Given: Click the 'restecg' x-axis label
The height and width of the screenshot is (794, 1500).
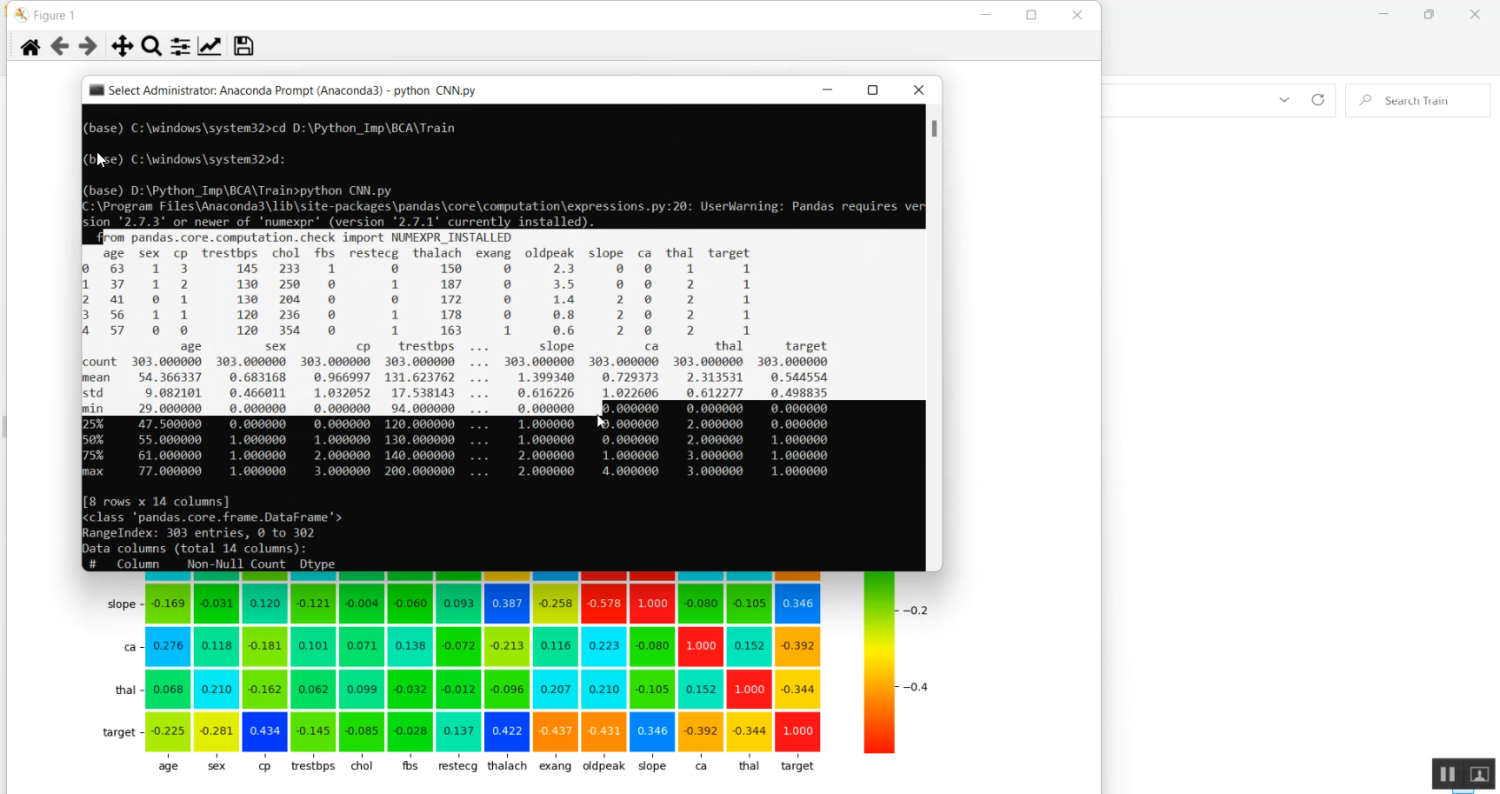Looking at the screenshot, I should click(x=458, y=766).
